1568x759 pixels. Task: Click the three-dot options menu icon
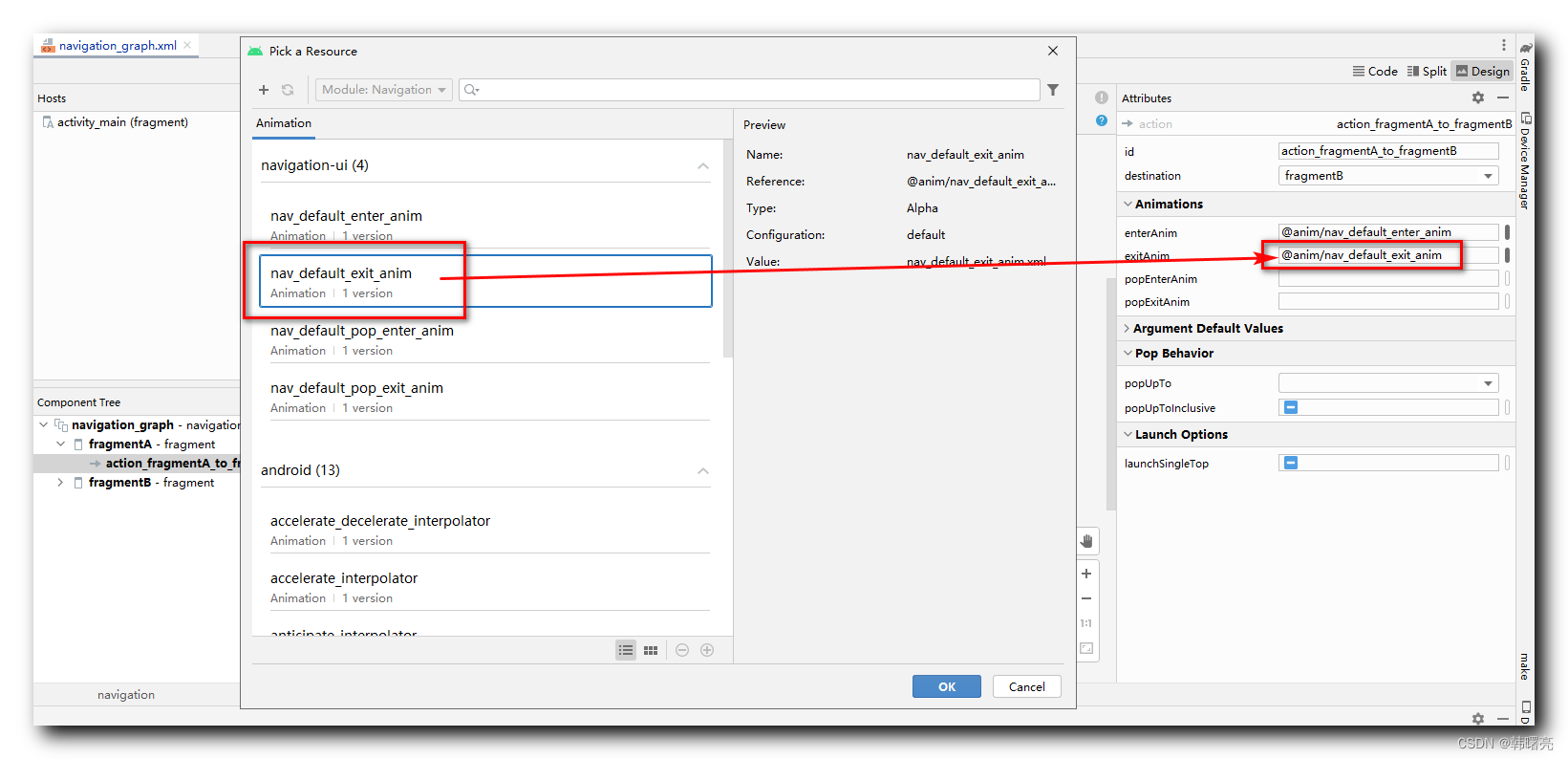coord(1504,45)
